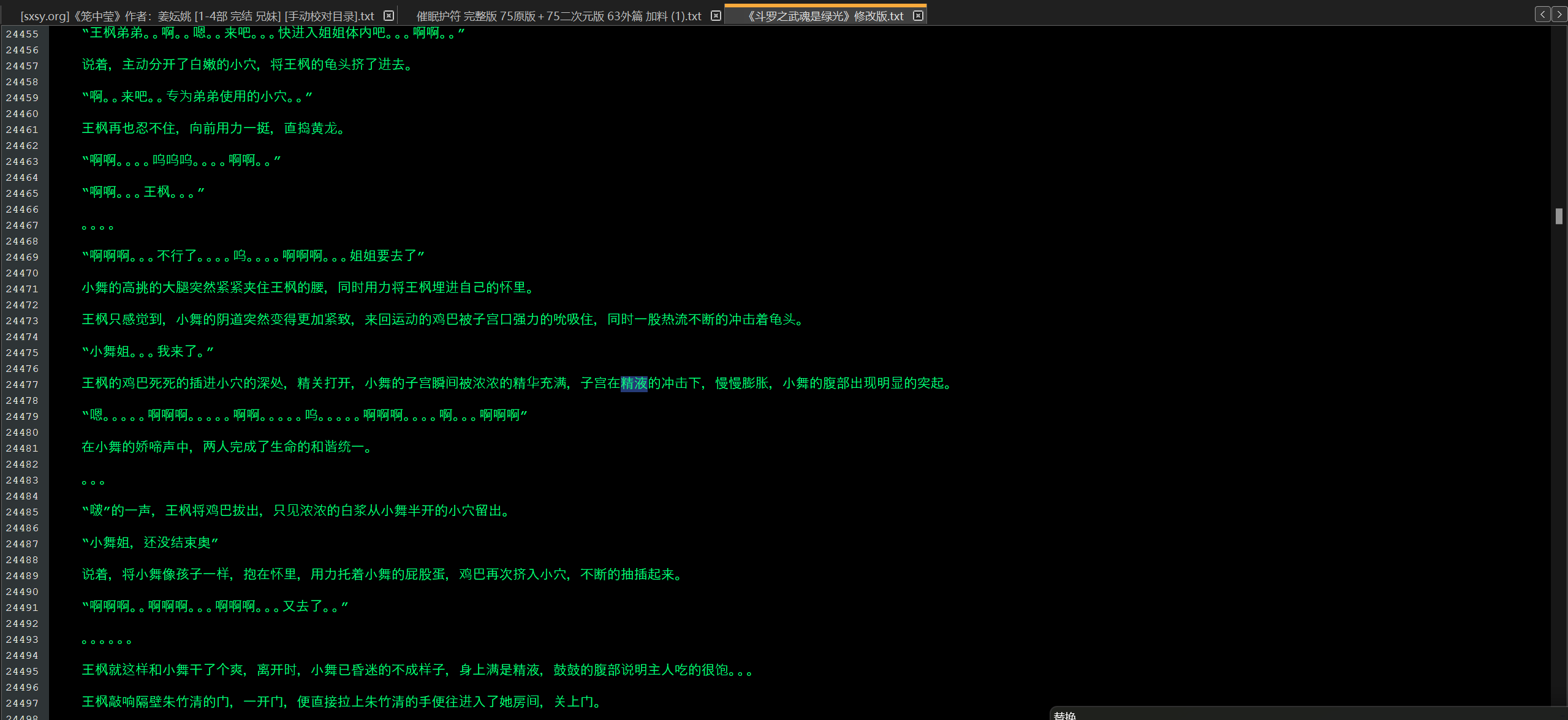
Task: Click the 替换 panel title
Action: (x=1065, y=715)
